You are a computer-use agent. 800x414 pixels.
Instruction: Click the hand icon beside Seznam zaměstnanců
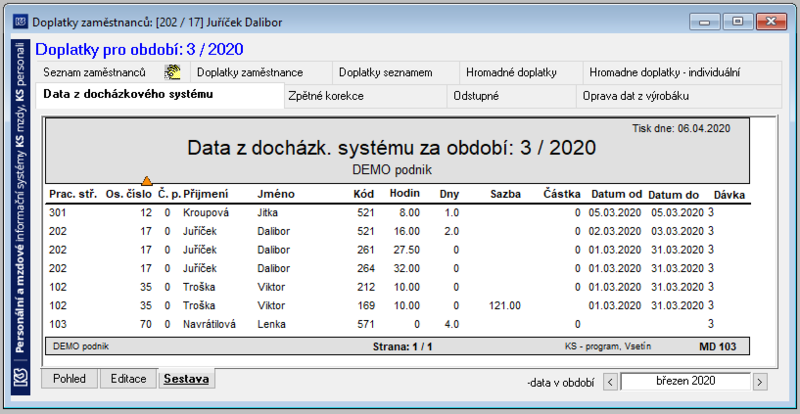click(172, 72)
